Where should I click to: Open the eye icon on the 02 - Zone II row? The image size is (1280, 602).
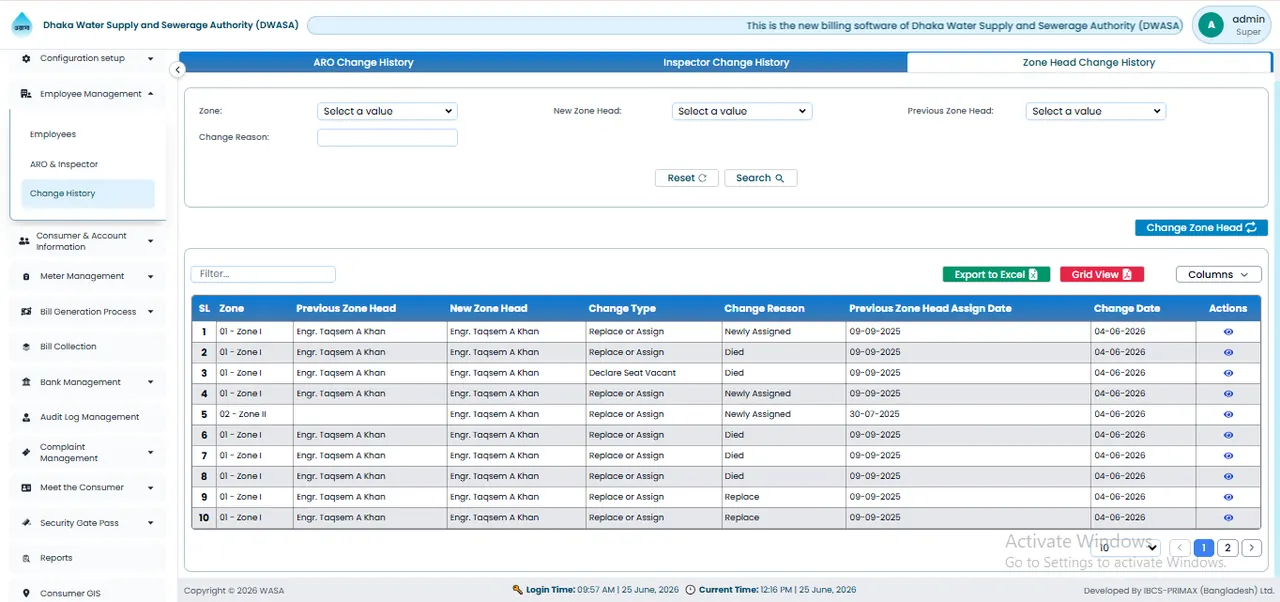click(x=1228, y=414)
